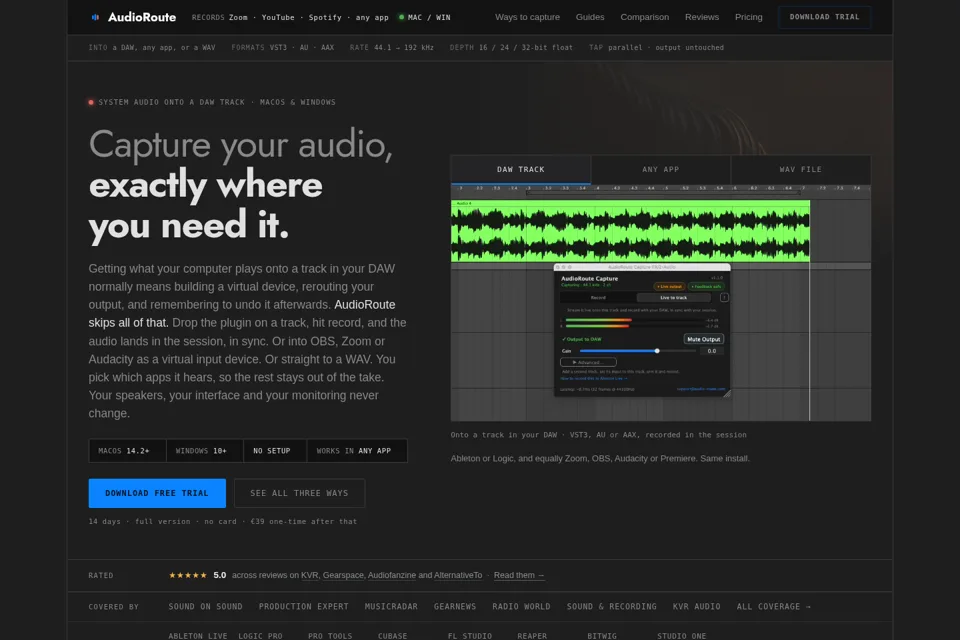Click the How to record in Ableton link

click(594, 378)
